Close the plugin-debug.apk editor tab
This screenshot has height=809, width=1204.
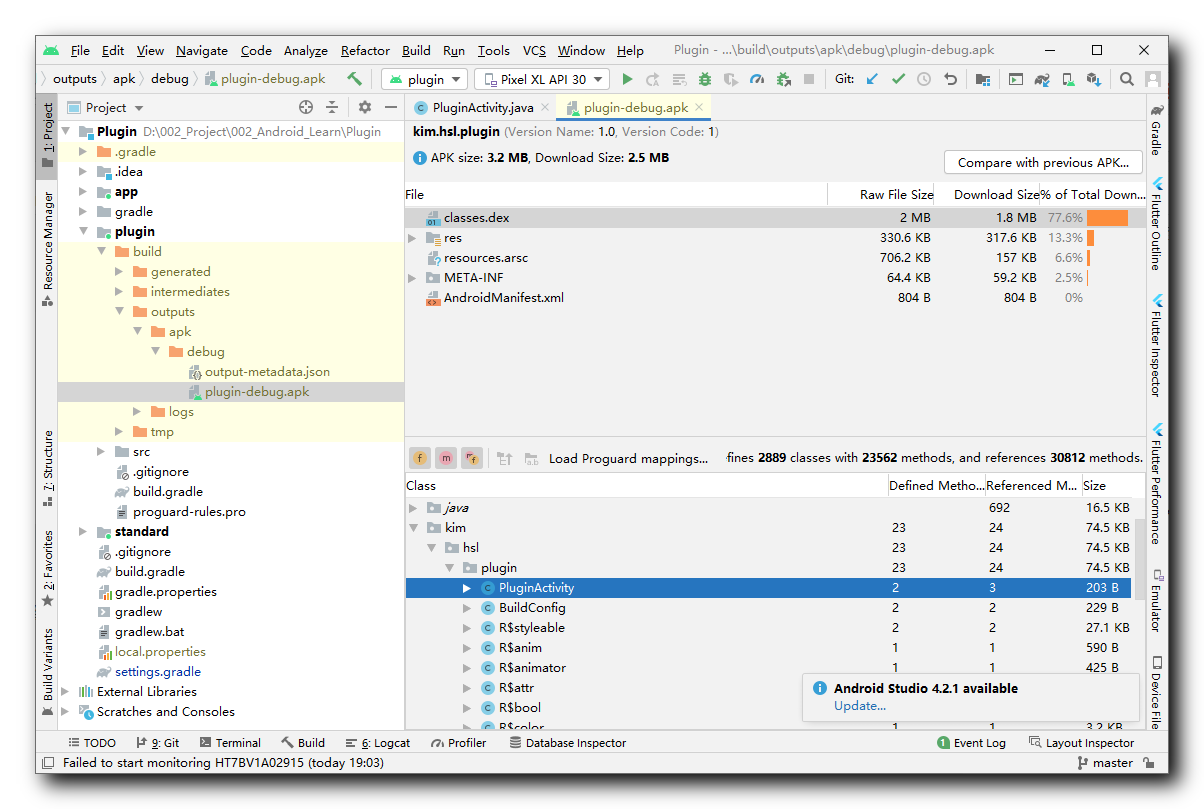pos(699,107)
